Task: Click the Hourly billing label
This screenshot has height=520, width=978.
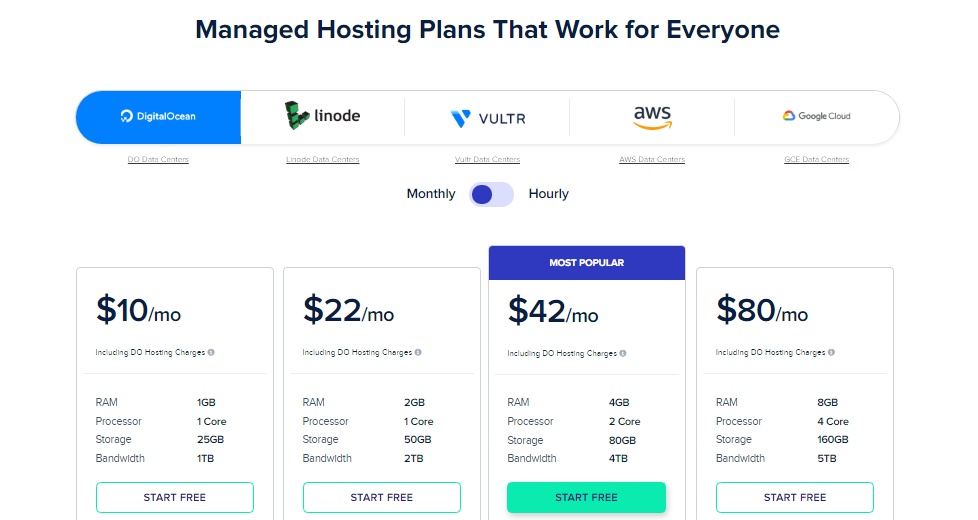Action: click(548, 194)
